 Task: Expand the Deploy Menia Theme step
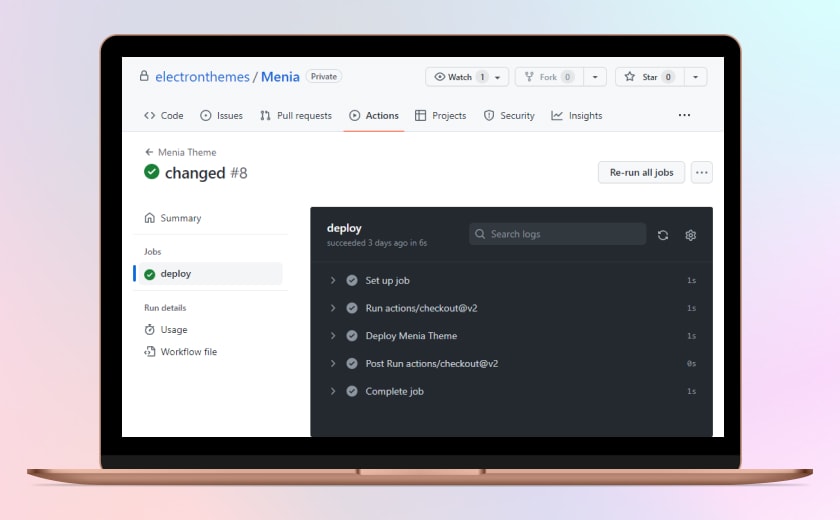tap(333, 336)
